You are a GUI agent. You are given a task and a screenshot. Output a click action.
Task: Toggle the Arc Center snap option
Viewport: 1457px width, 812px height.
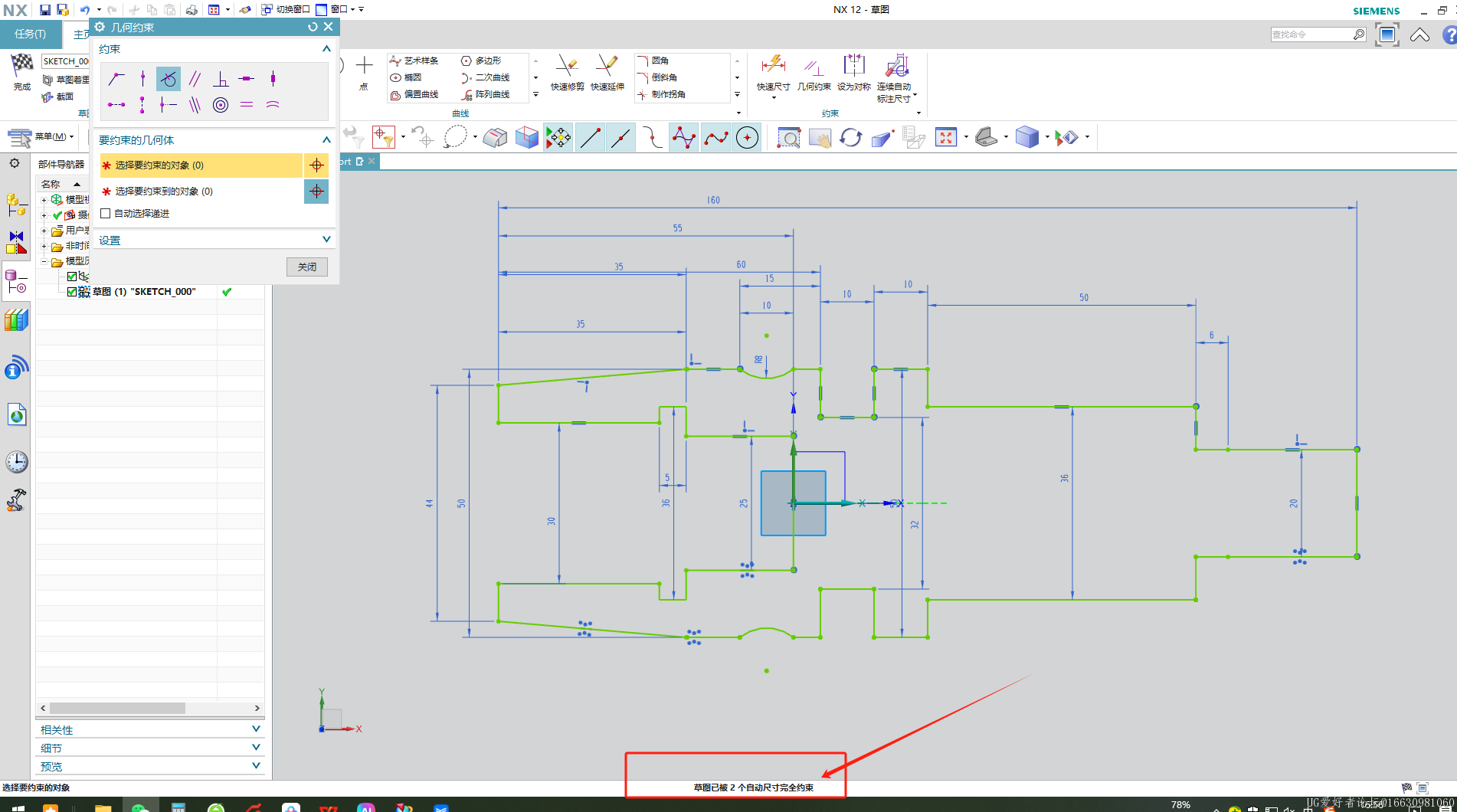tap(747, 138)
